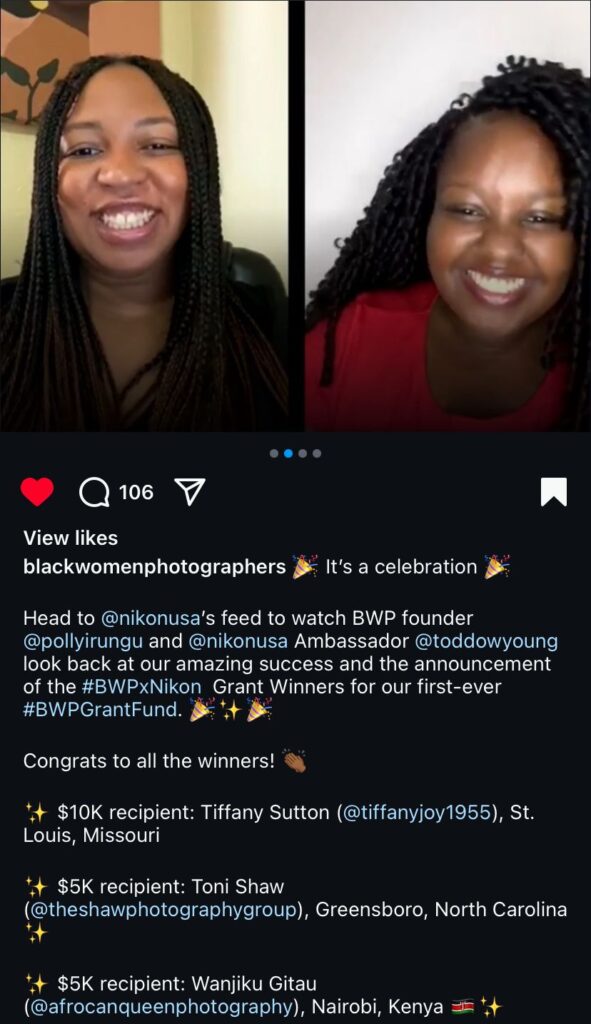Unlike the post via red heart icon
591x1024 pixels.
[37, 492]
